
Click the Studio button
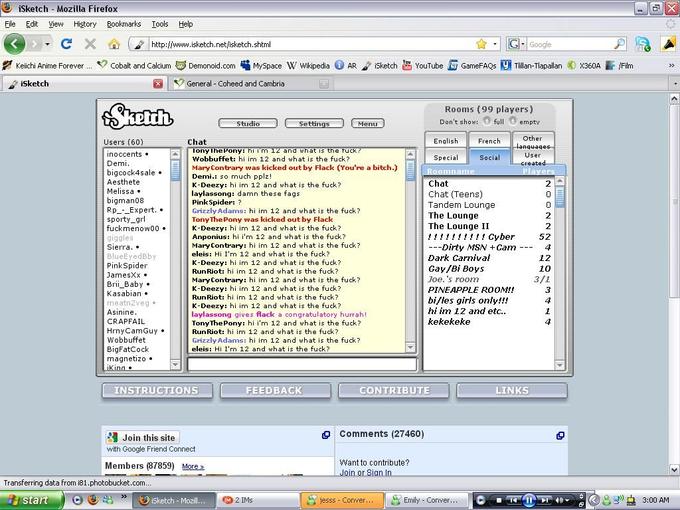coord(248,124)
